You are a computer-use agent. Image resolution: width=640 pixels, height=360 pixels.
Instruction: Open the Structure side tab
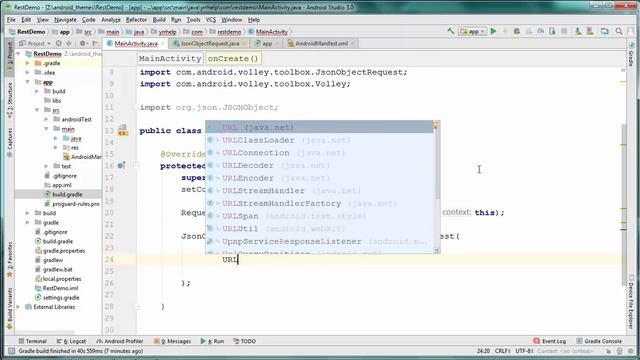point(9,100)
